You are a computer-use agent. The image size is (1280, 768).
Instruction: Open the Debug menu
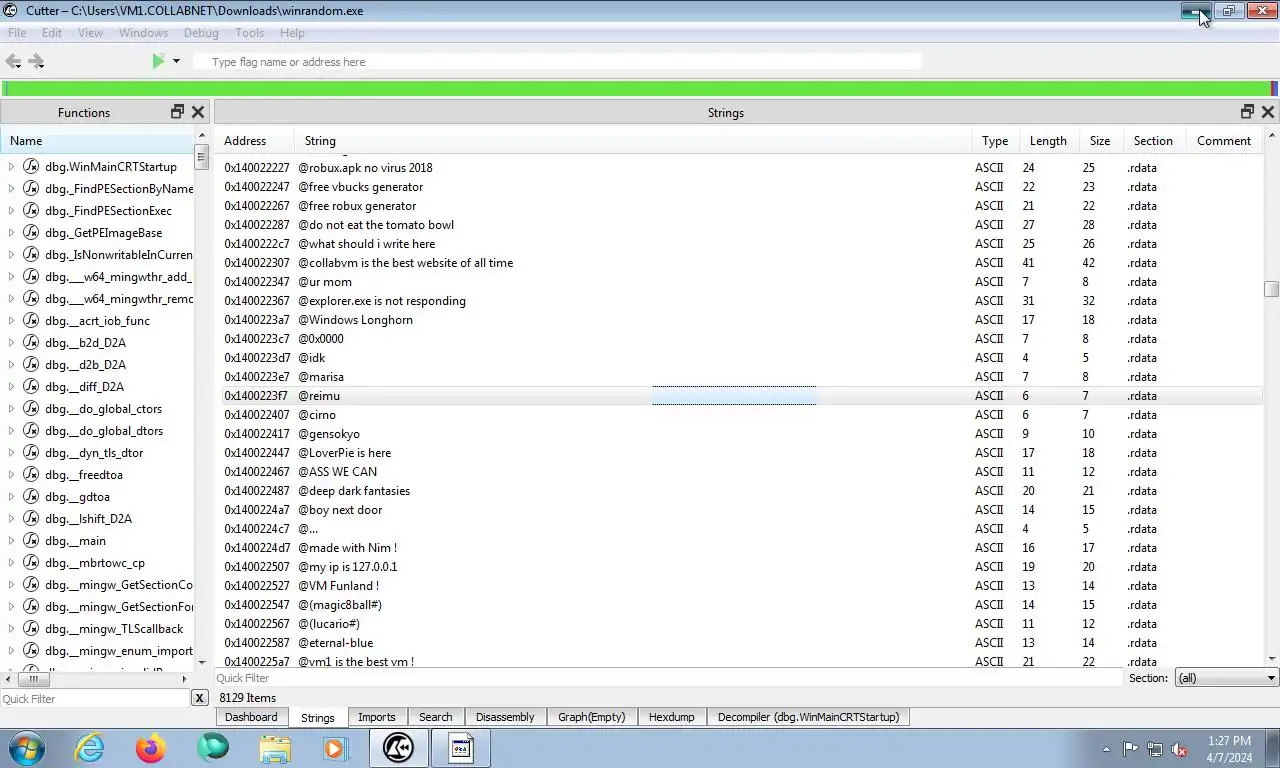[x=201, y=33]
